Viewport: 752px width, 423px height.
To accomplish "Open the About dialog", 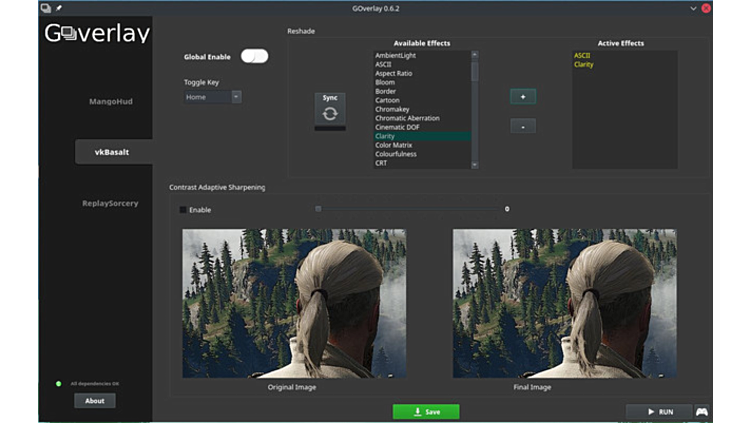I will (x=95, y=401).
